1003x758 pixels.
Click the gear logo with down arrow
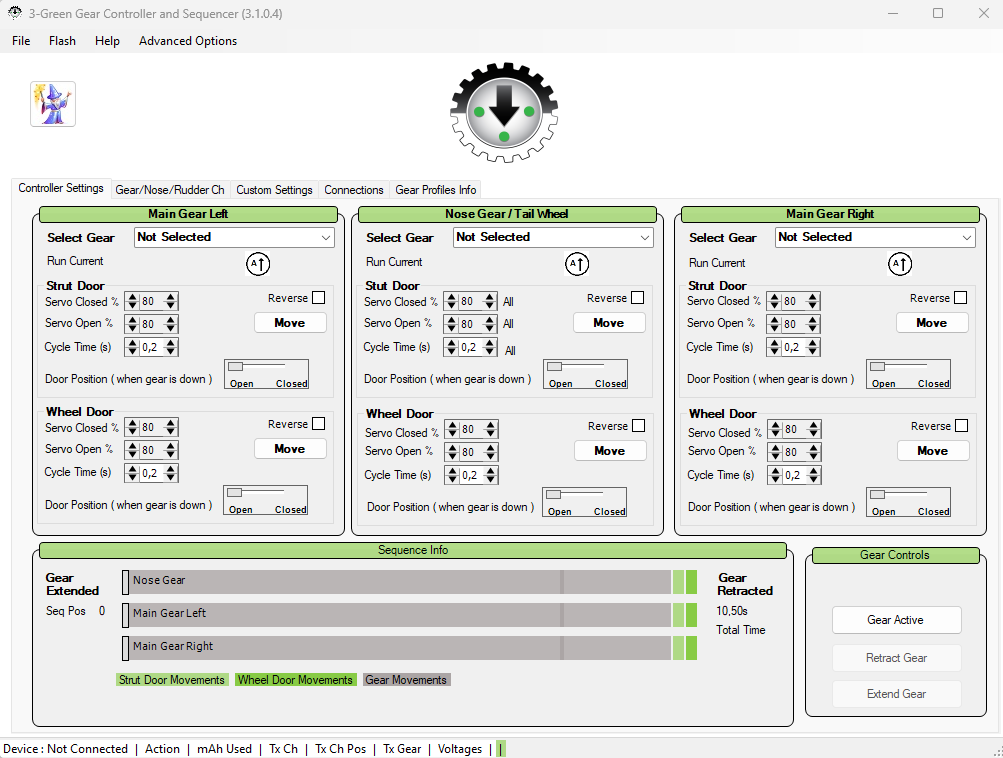504,113
